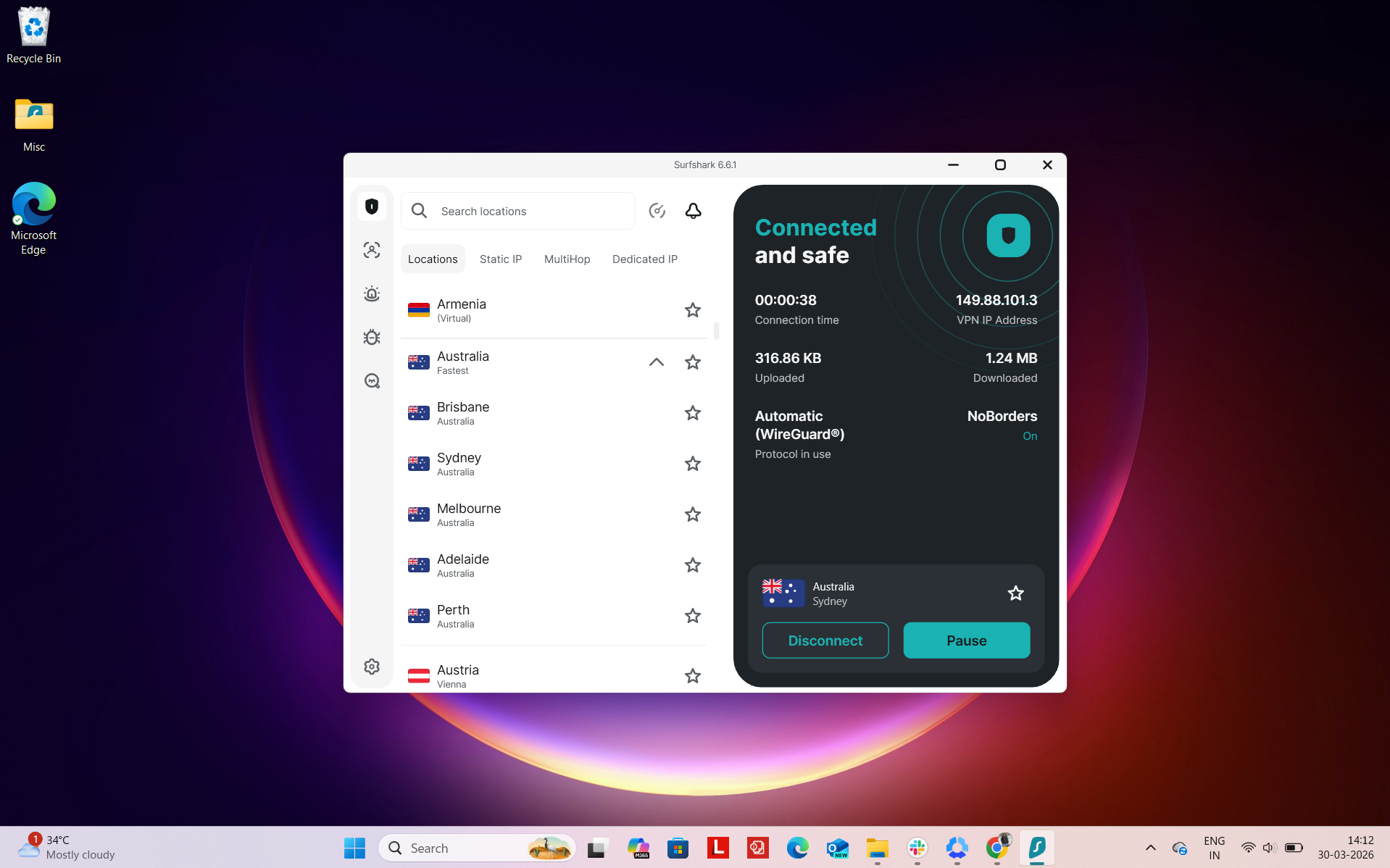Star the Sydney server entry
1390x868 pixels.
click(692, 464)
